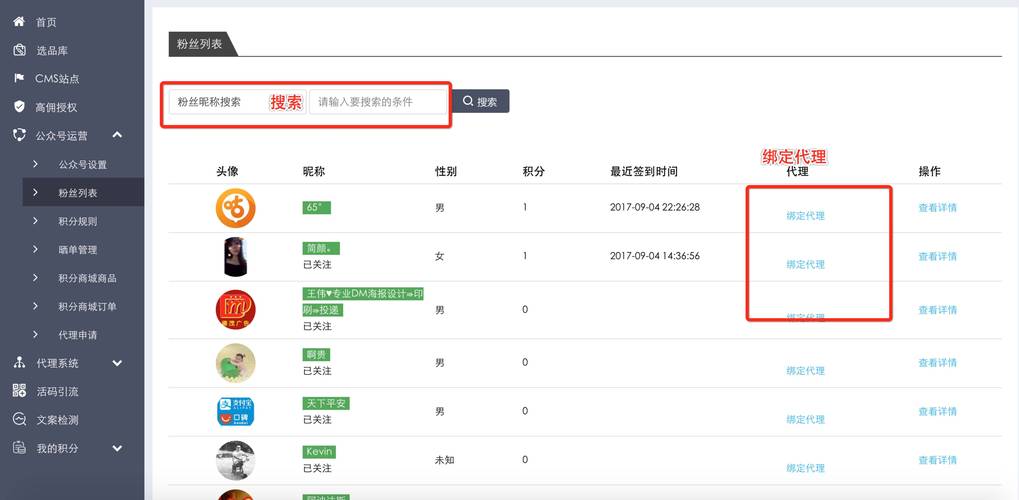The height and width of the screenshot is (500, 1019).
Task: Click 查看详情 for fan 65°
Action: 937,208
